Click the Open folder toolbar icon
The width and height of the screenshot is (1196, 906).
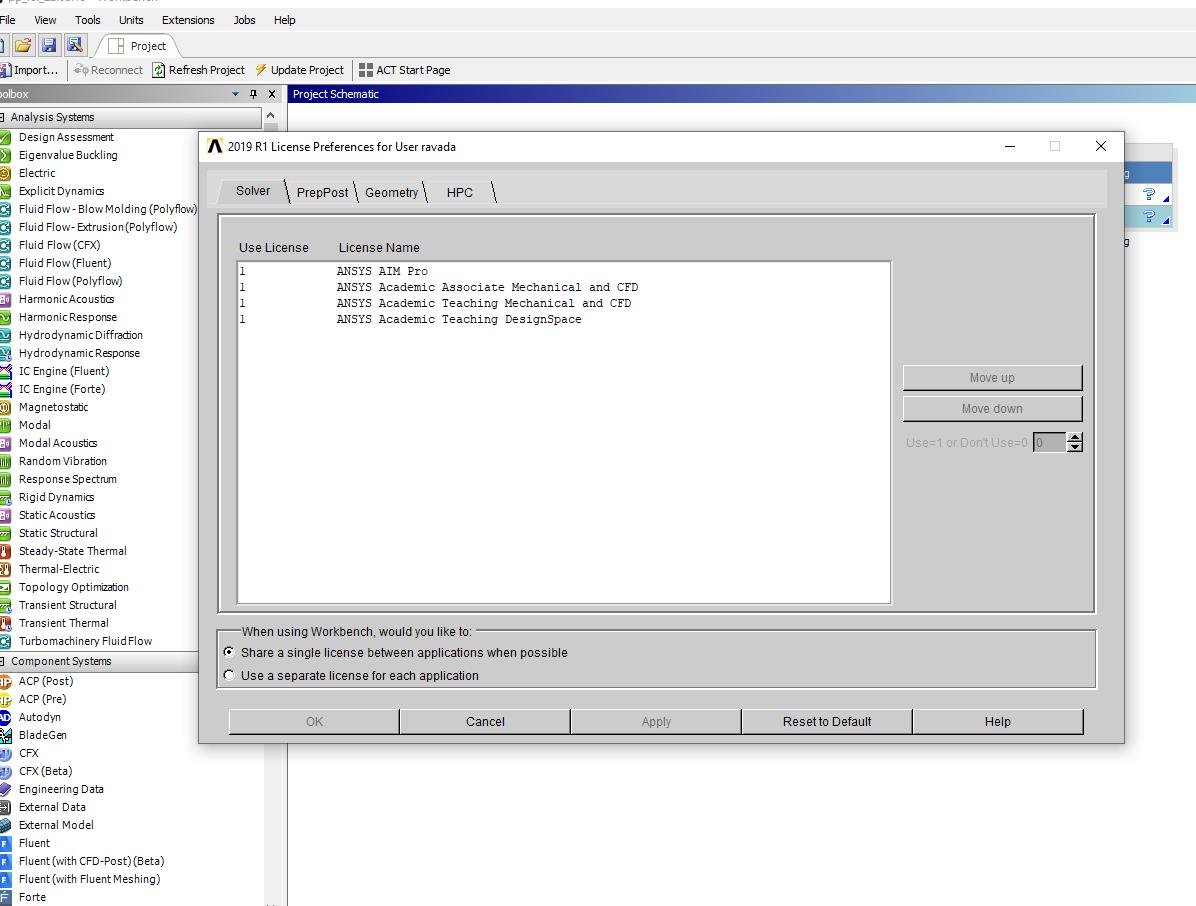[24, 46]
